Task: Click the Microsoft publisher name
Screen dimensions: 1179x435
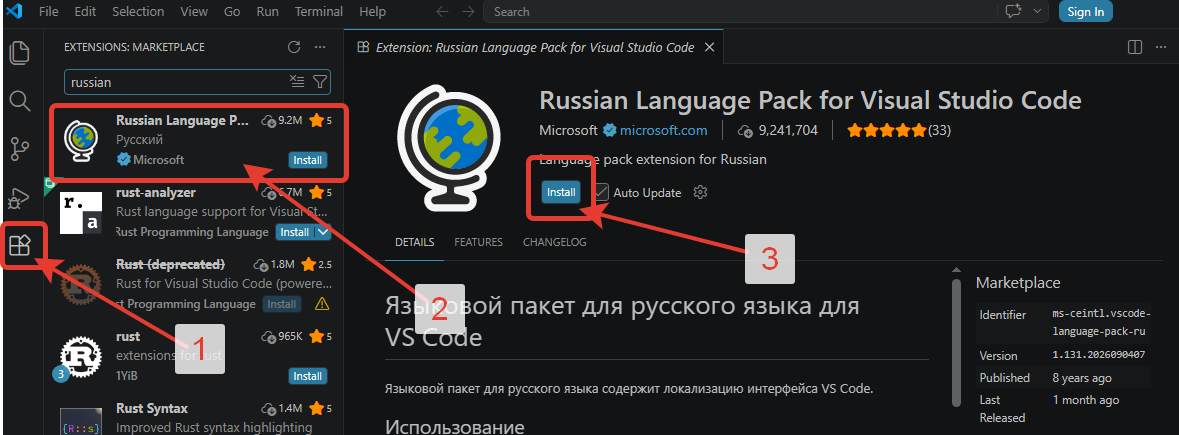Action: pyautogui.click(x=568, y=131)
